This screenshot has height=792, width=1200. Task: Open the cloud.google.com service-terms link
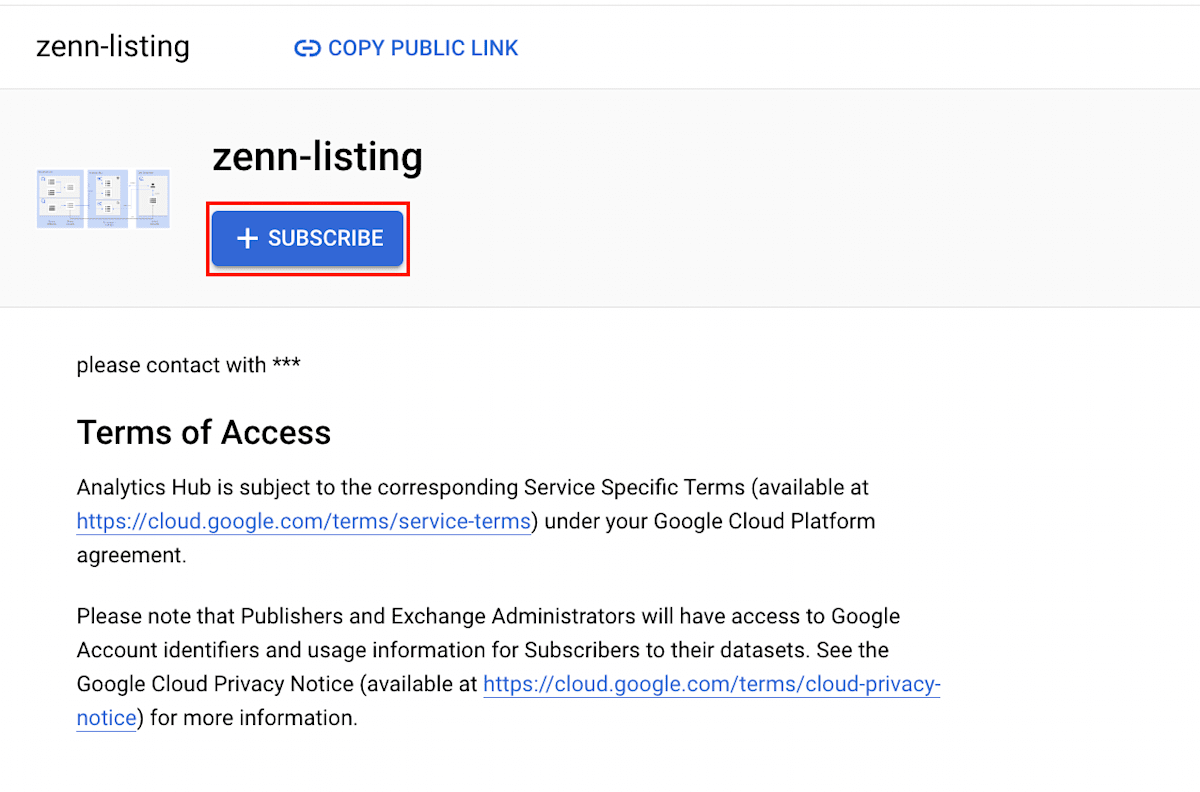point(304,522)
